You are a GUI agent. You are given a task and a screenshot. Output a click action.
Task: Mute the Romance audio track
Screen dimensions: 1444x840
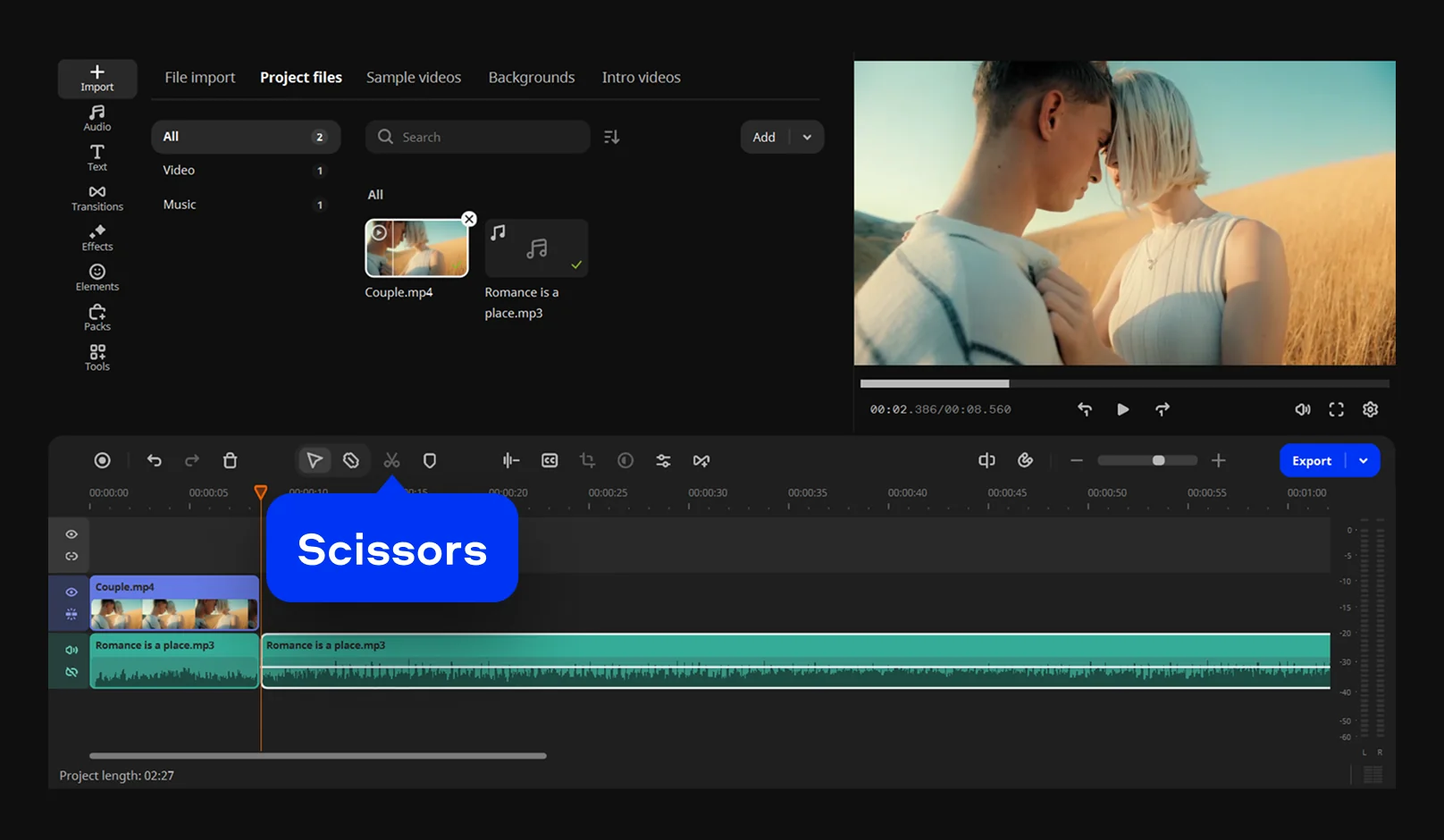pyautogui.click(x=71, y=651)
